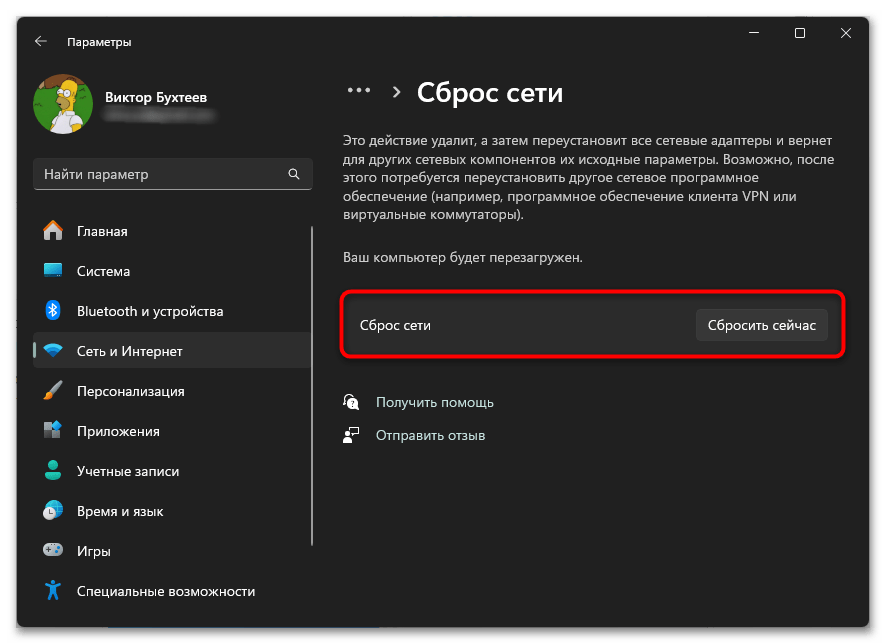Open the Homer Simpson profile avatar
The width and height of the screenshot is (886, 644).
(63, 104)
